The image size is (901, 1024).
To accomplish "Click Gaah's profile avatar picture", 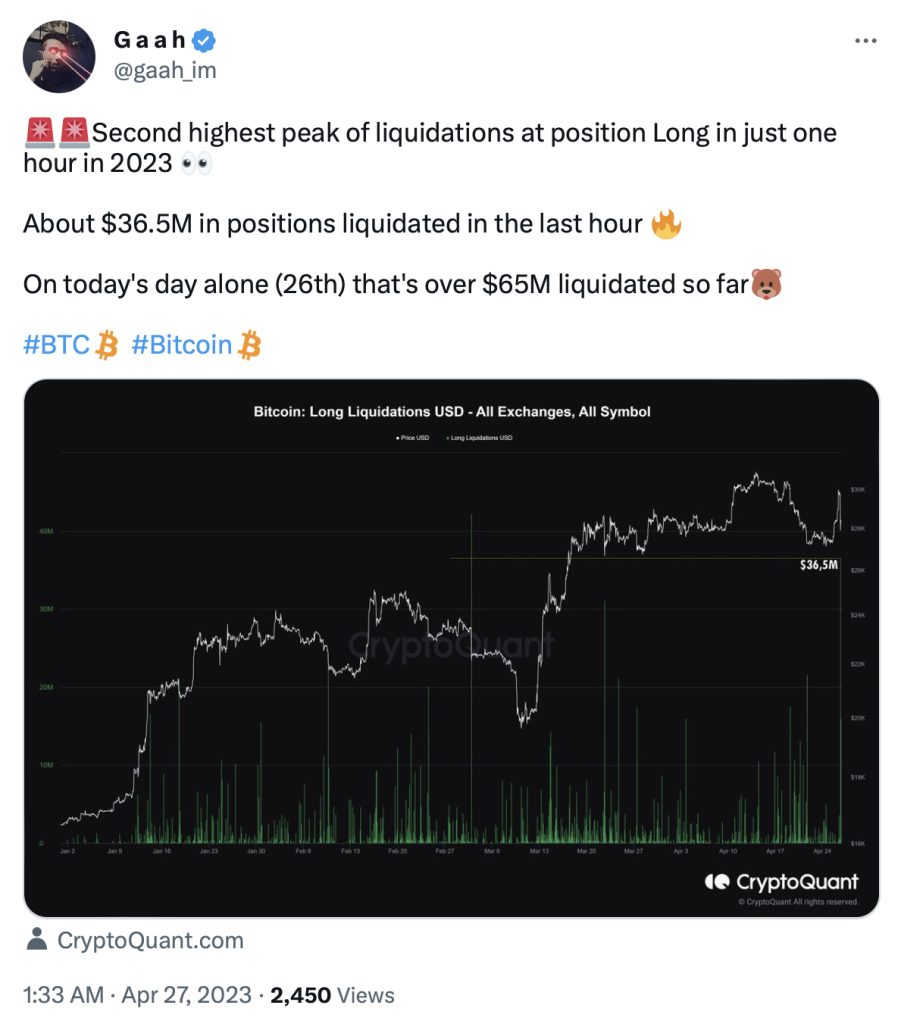I will tap(59, 57).
